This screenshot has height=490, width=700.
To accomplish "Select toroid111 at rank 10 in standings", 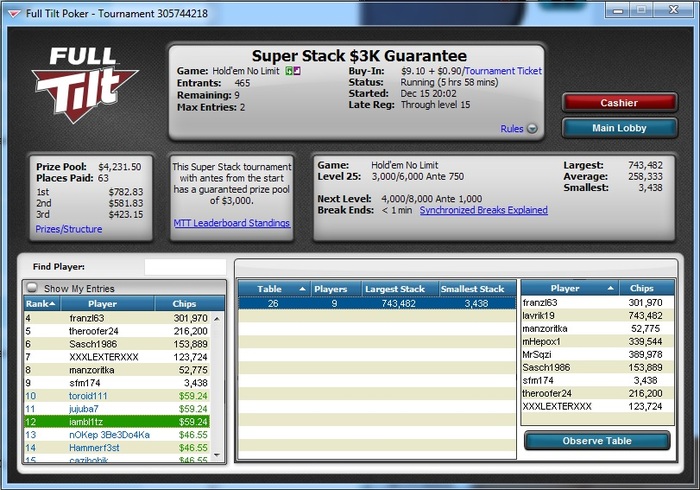I will pos(117,396).
